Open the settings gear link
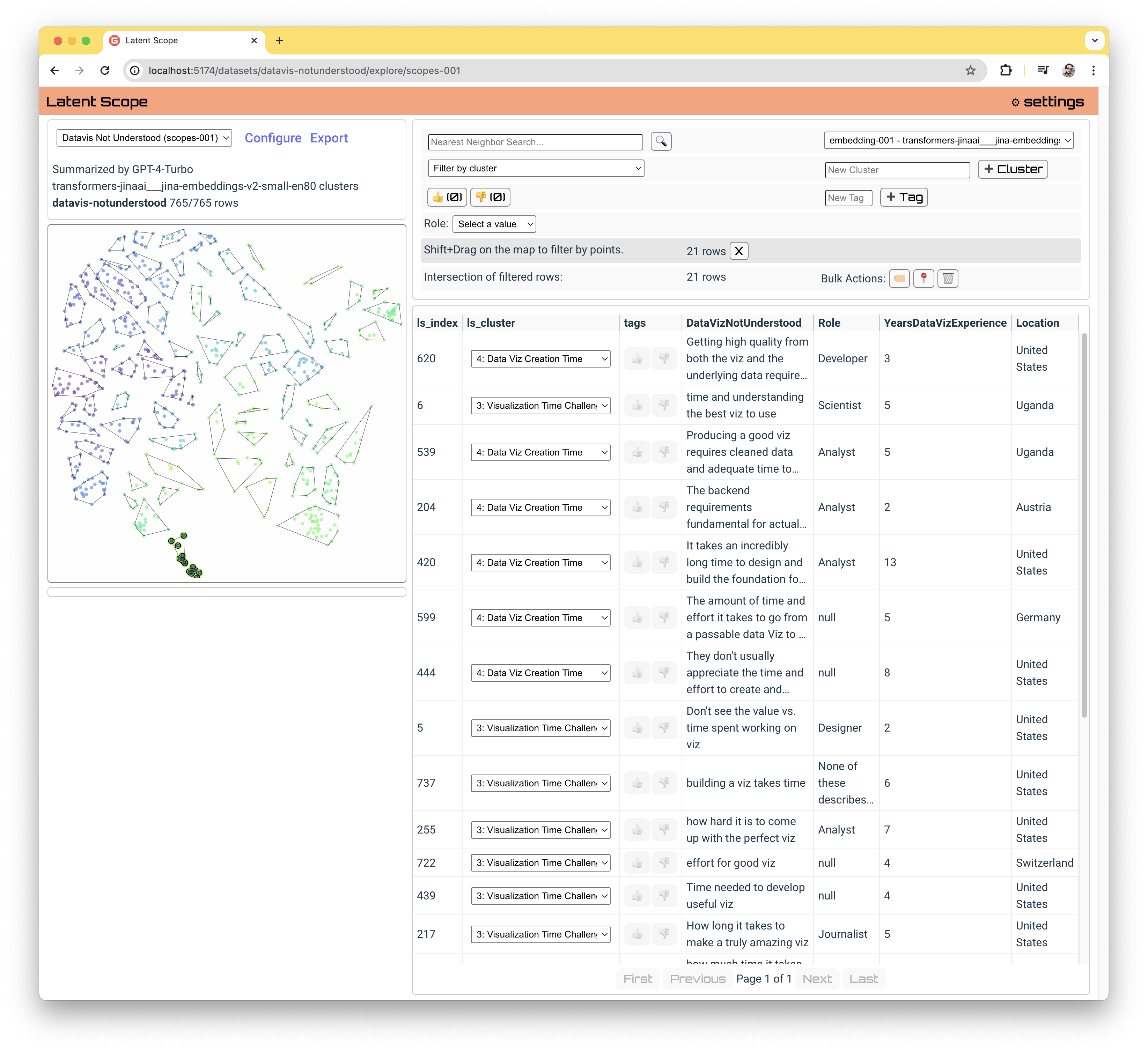The image size is (1148, 1052). point(1047,102)
